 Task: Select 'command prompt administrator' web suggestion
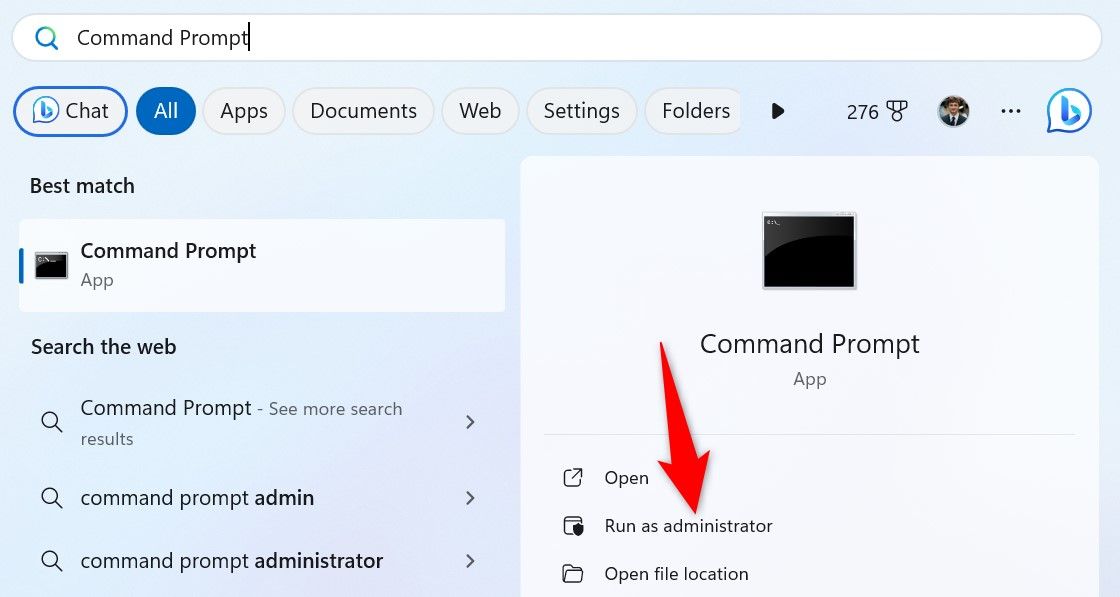[231, 561]
